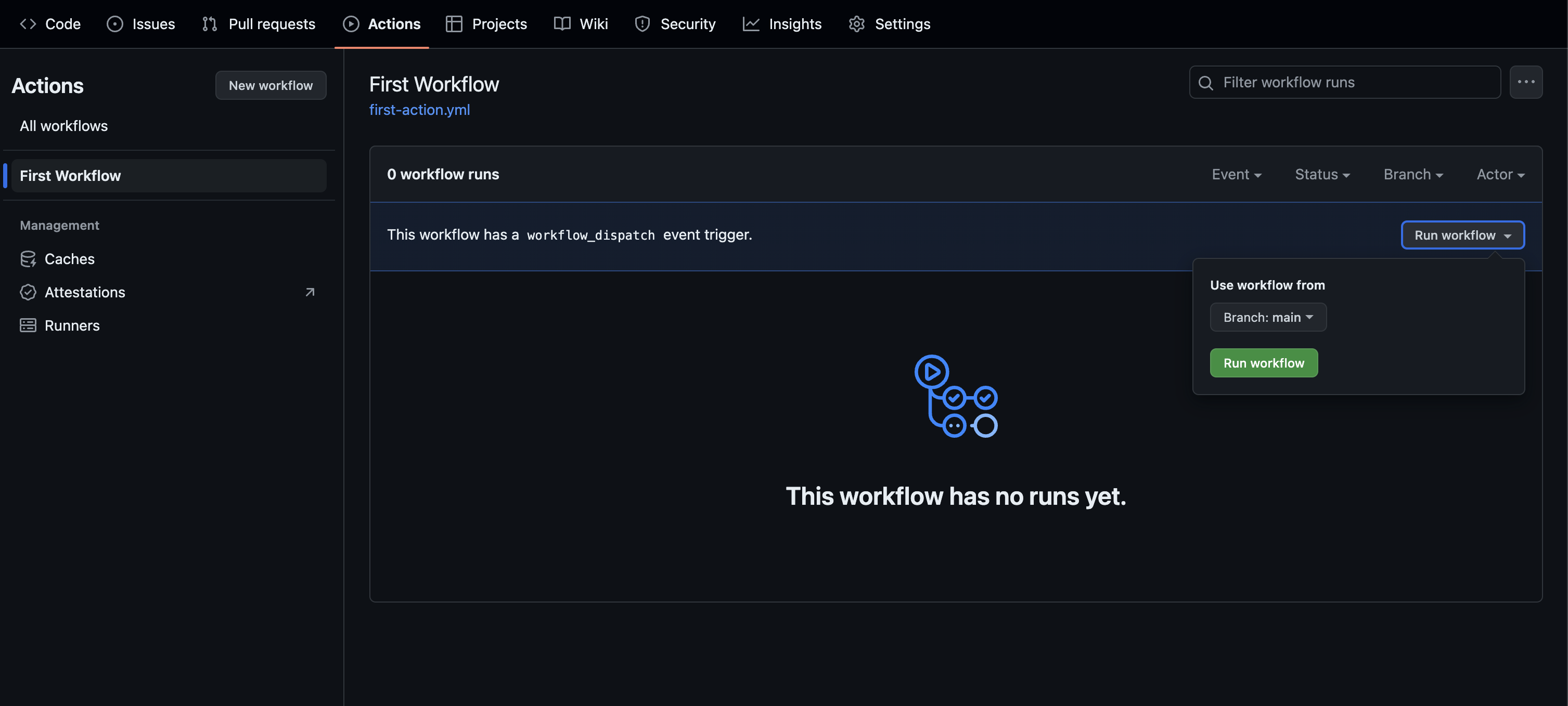View the Insights tab
The width and height of the screenshot is (1568, 706).
(x=782, y=24)
